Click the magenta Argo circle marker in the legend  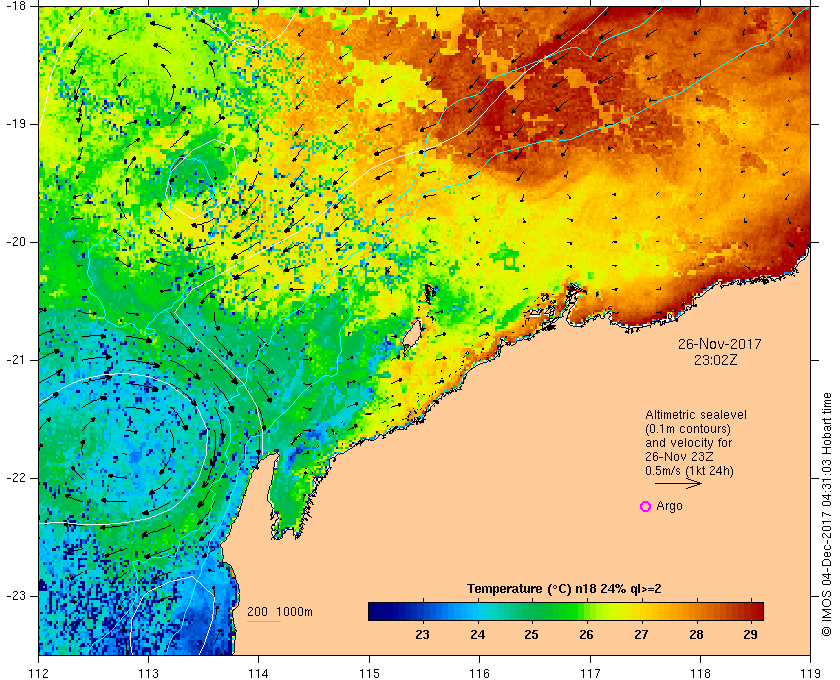click(x=646, y=506)
